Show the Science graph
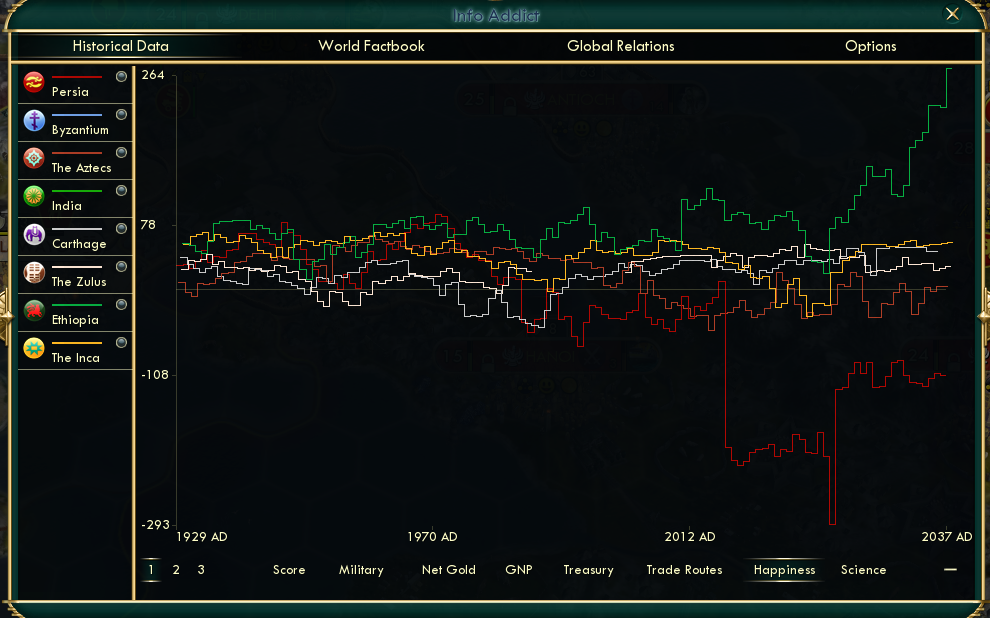Viewport: 990px width, 618px height. 864,570
